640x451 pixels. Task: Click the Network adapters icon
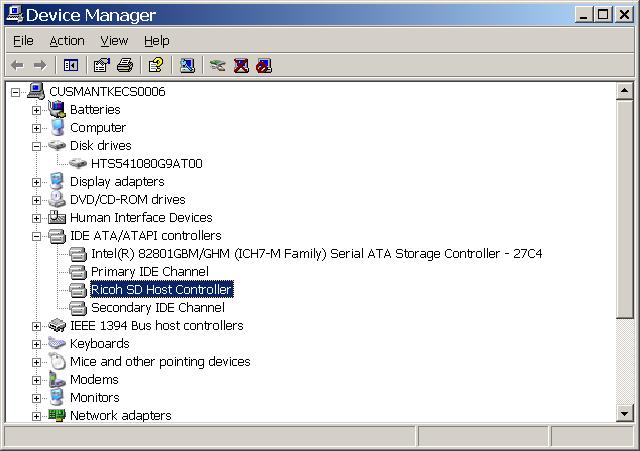coord(57,415)
